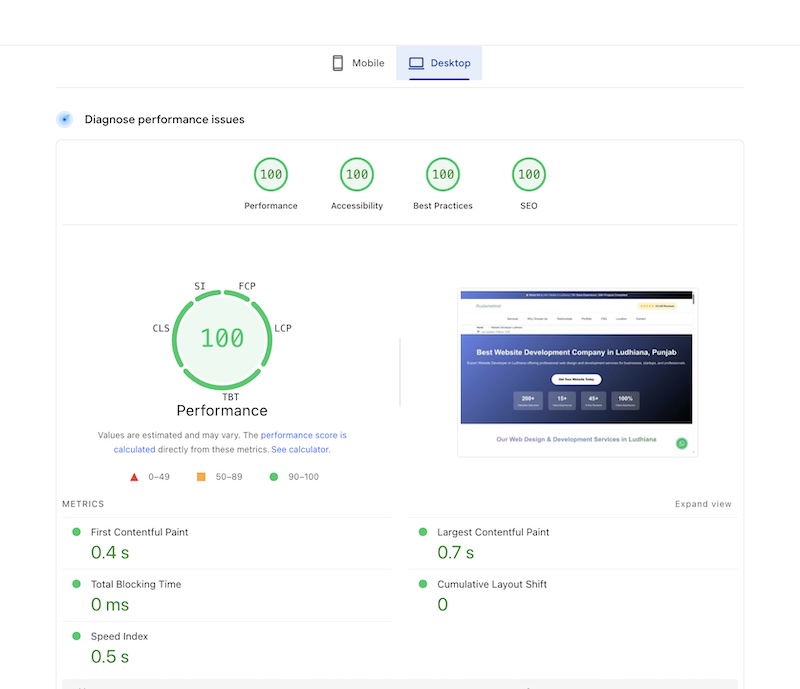Viewport: 800px width, 689px height.
Task: Click the large Performance 100 gauge
Action: 222,338
